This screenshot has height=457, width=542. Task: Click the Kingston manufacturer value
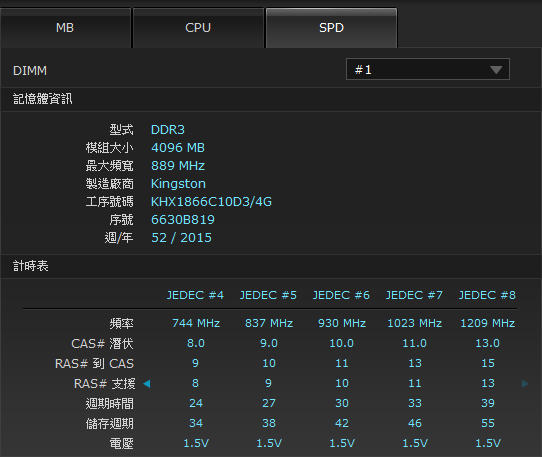tap(178, 184)
